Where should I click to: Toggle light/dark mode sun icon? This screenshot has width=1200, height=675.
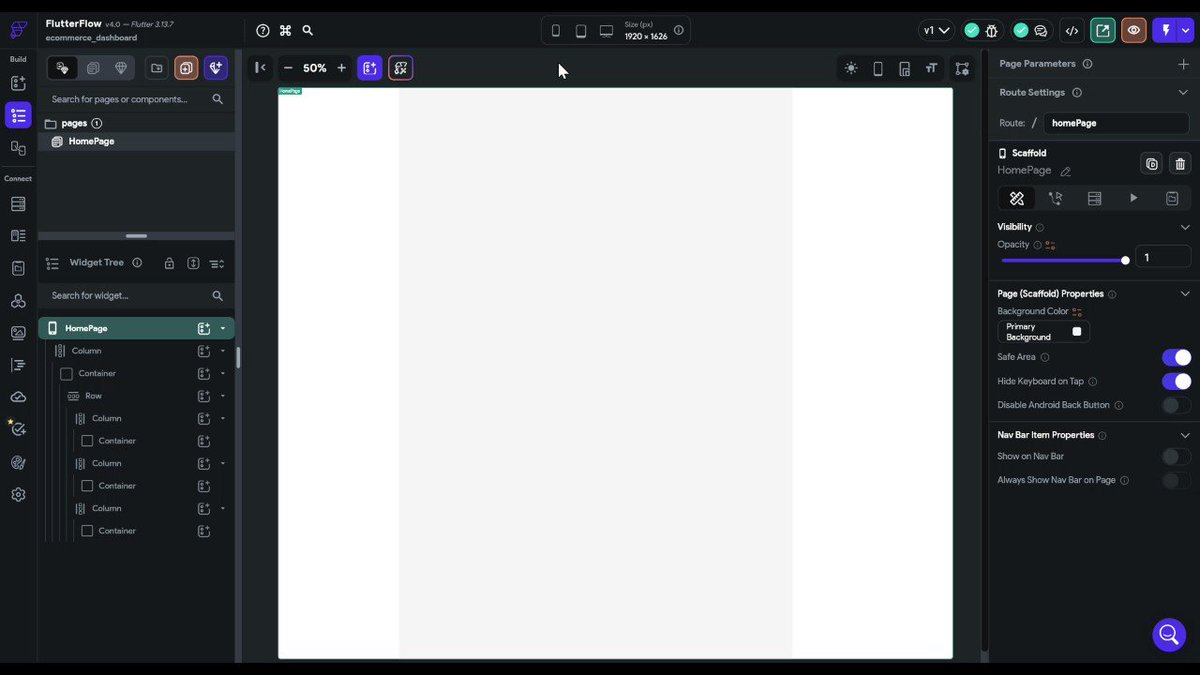click(851, 69)
